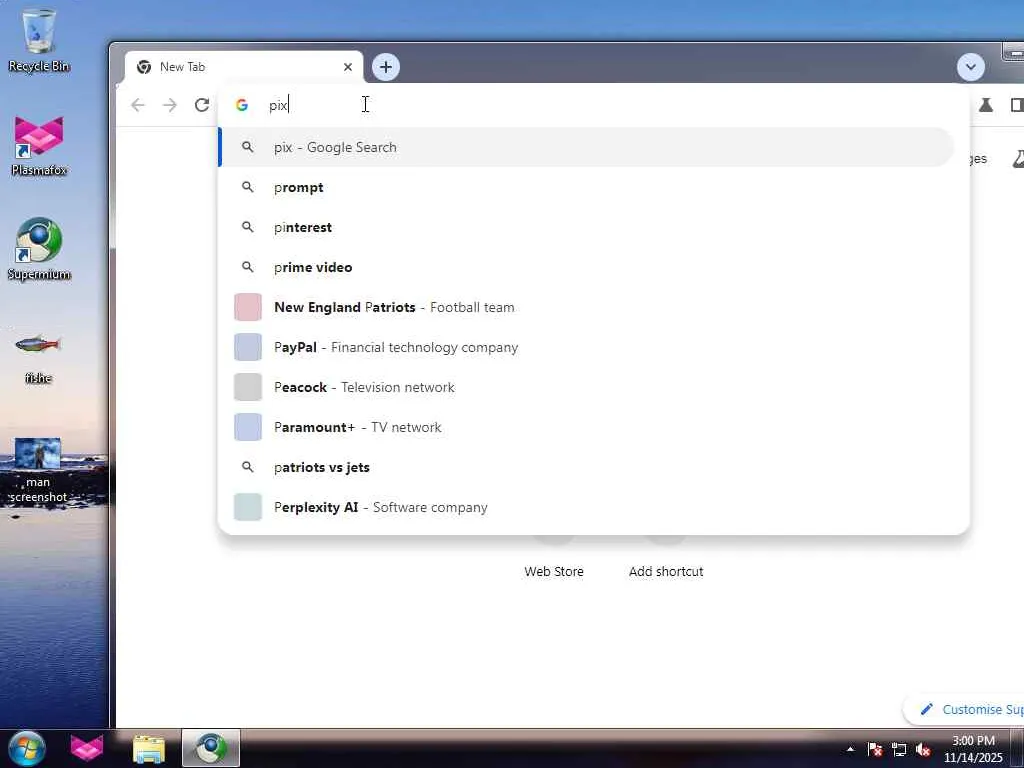Click the Google logo icon in the address bar
This screenshot has width=1024, height=768.
click(x=242, y=105)
